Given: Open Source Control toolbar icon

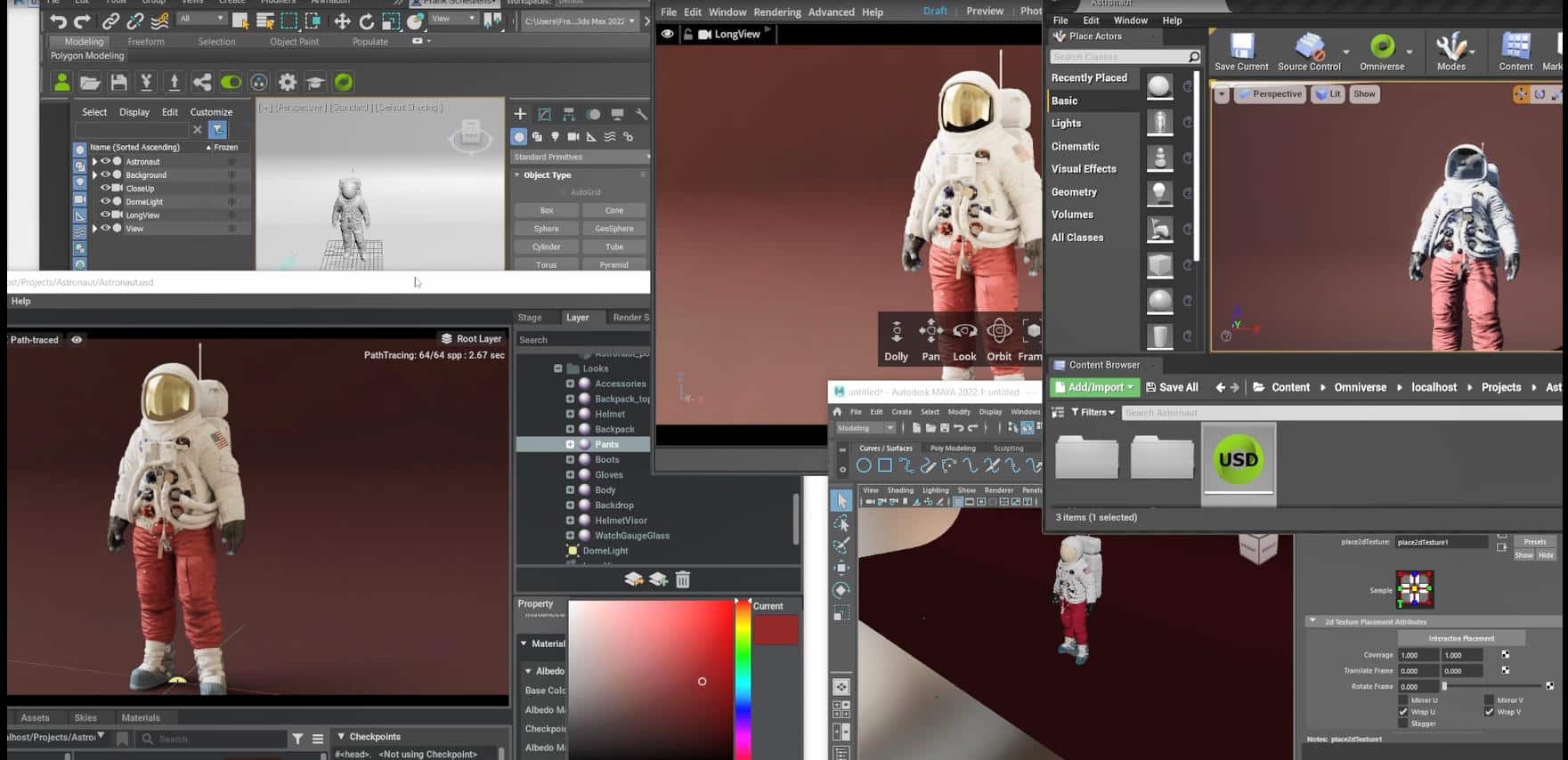Looking at the screenshot, I should 1308,47.
